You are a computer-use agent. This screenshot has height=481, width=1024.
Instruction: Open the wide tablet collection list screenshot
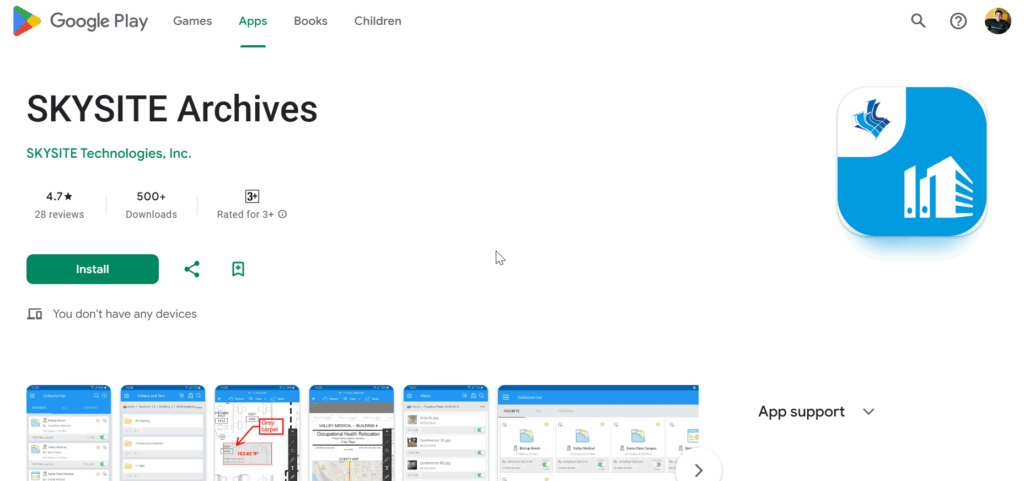(x=598, y=433)
